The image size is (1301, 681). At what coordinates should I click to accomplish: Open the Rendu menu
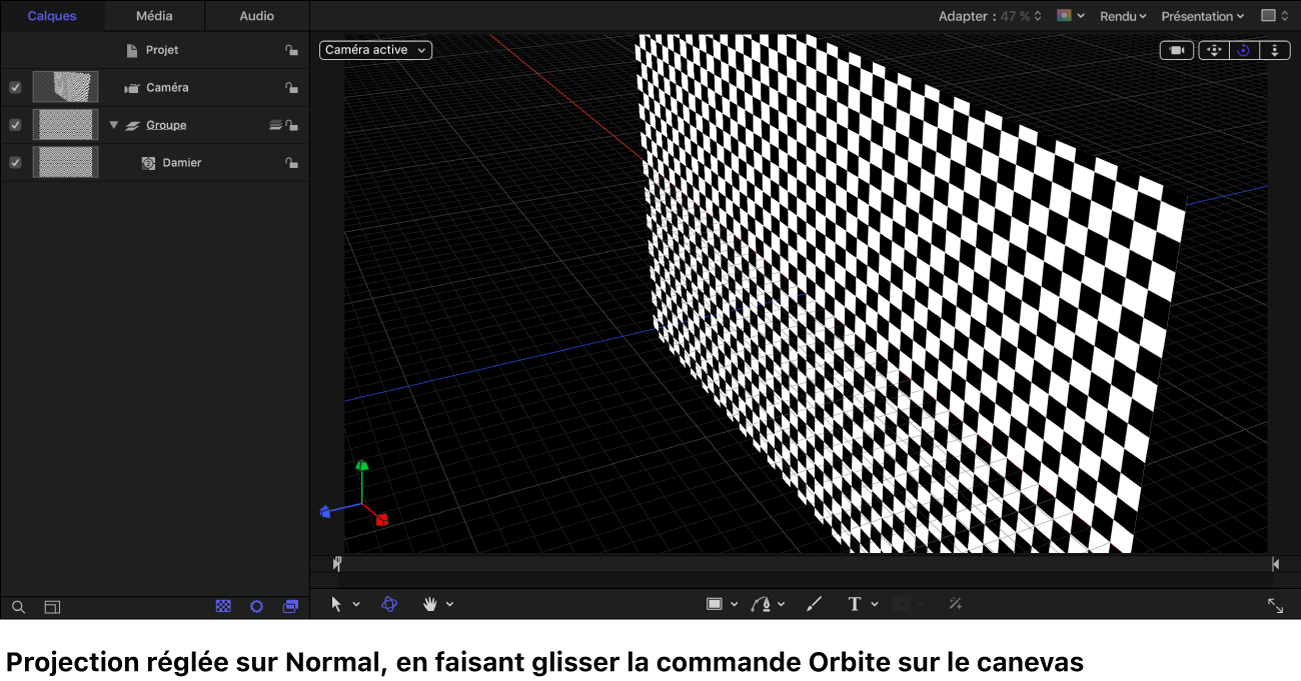coord(1122,16)
